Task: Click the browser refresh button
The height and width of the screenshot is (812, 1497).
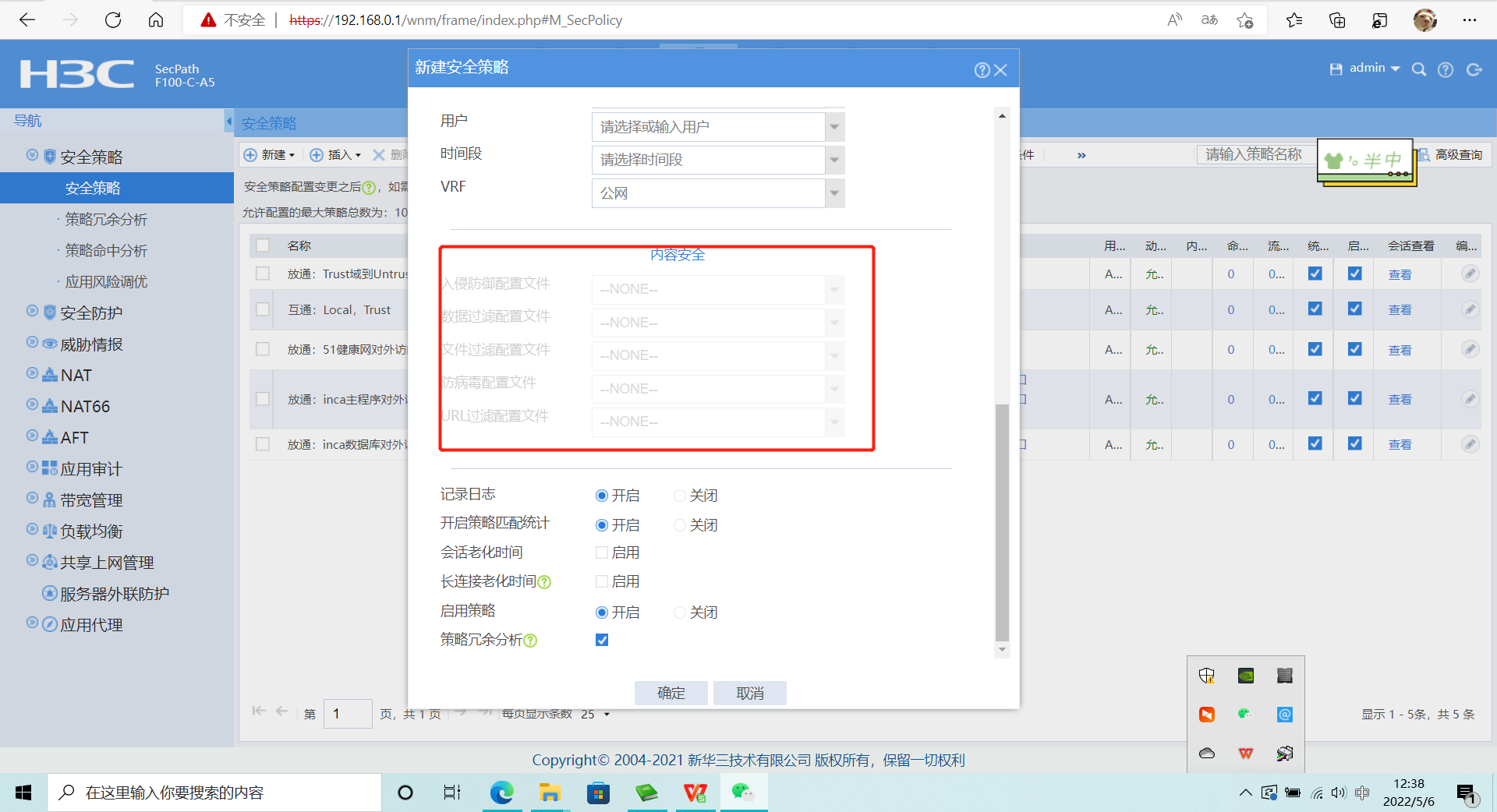Action: click(113, 20)
